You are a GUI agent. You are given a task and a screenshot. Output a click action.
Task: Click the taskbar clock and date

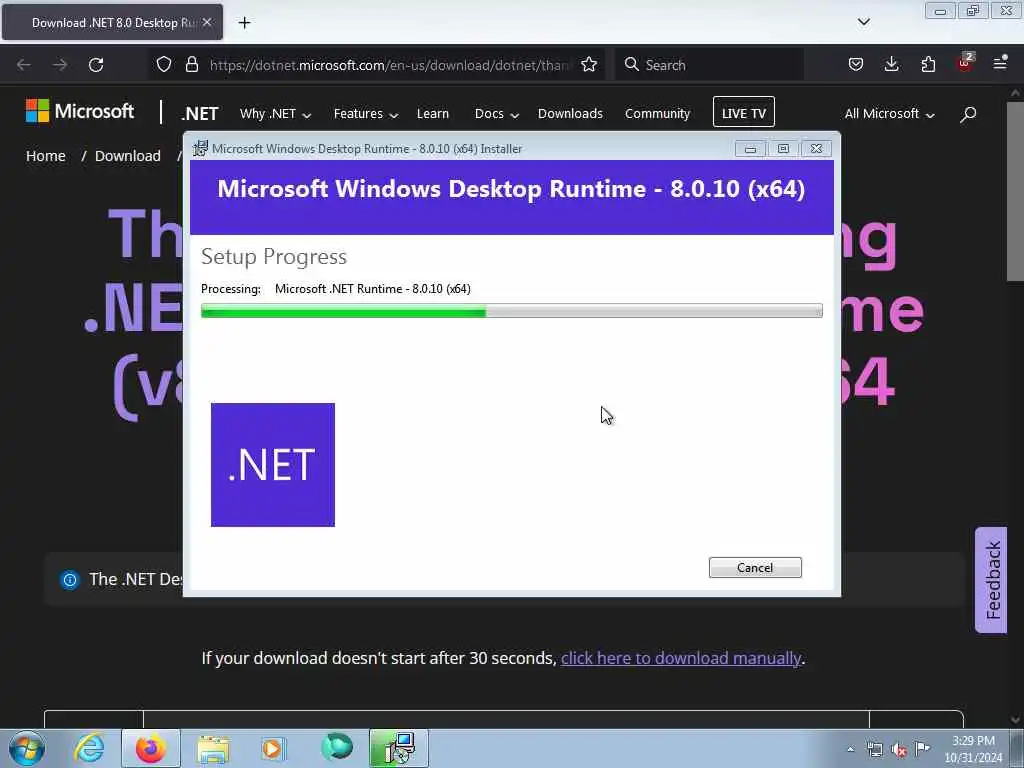(x=973, y=749)
